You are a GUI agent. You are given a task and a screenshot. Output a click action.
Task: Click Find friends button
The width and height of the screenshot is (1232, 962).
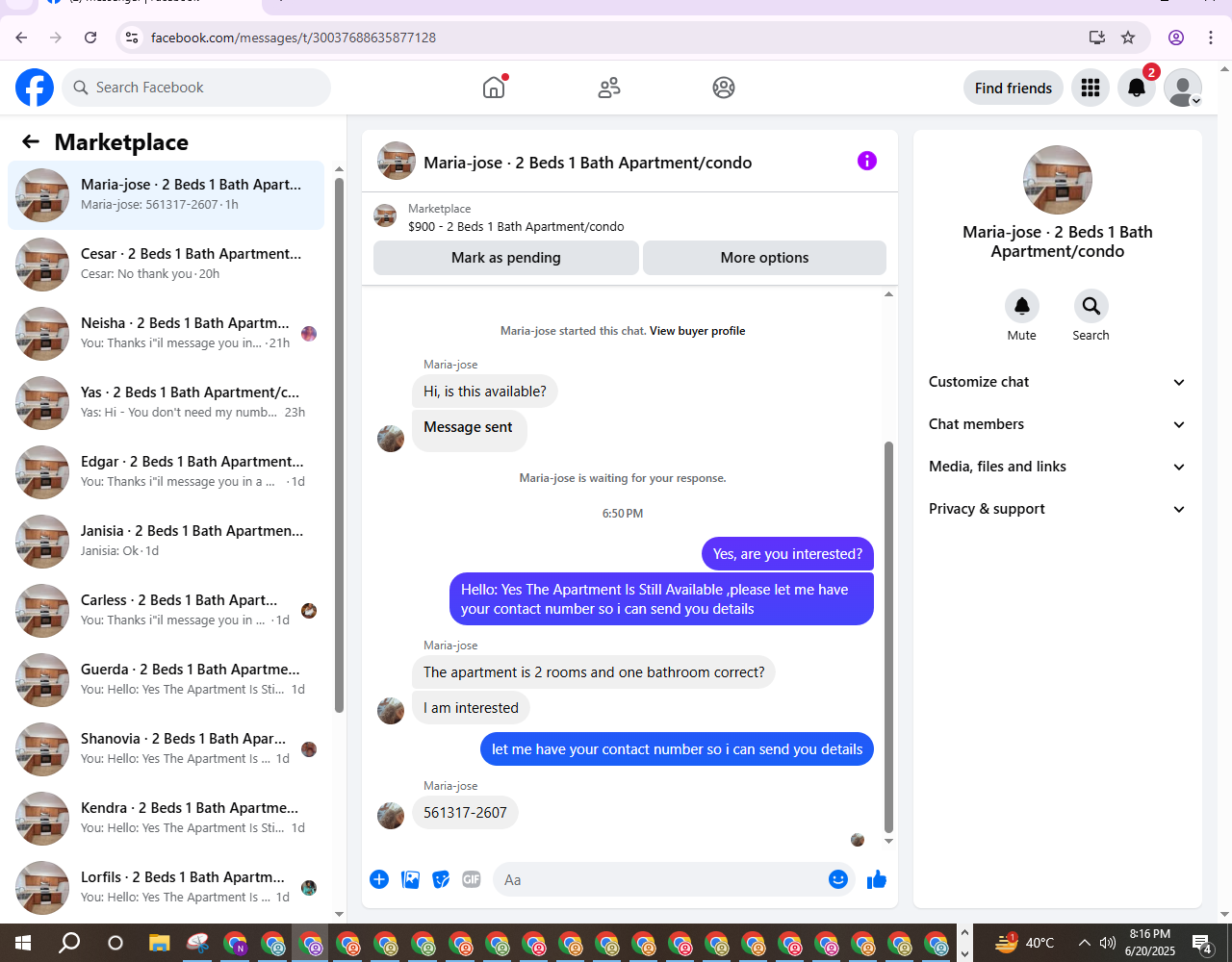[x=1014, y=88]
